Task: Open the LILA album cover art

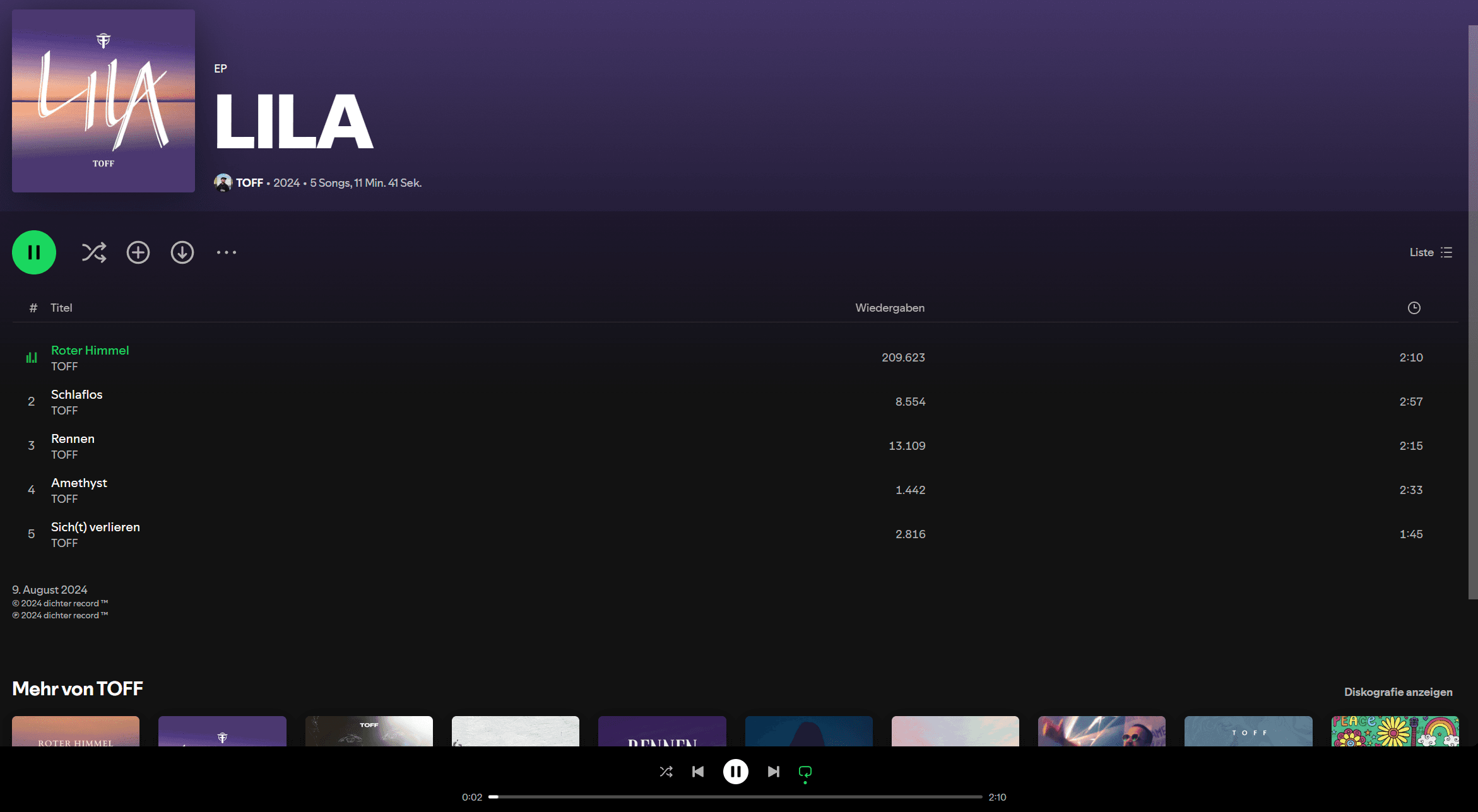Action: 103,101
